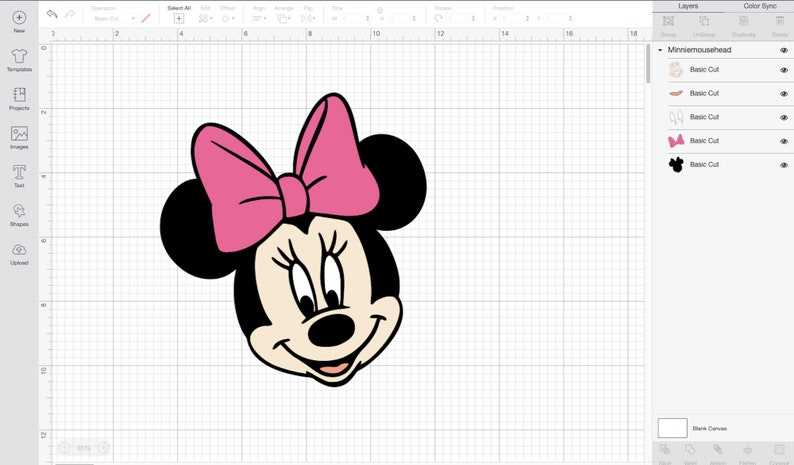Click the New project icon
Screen dimensions: 794x465
19,18
